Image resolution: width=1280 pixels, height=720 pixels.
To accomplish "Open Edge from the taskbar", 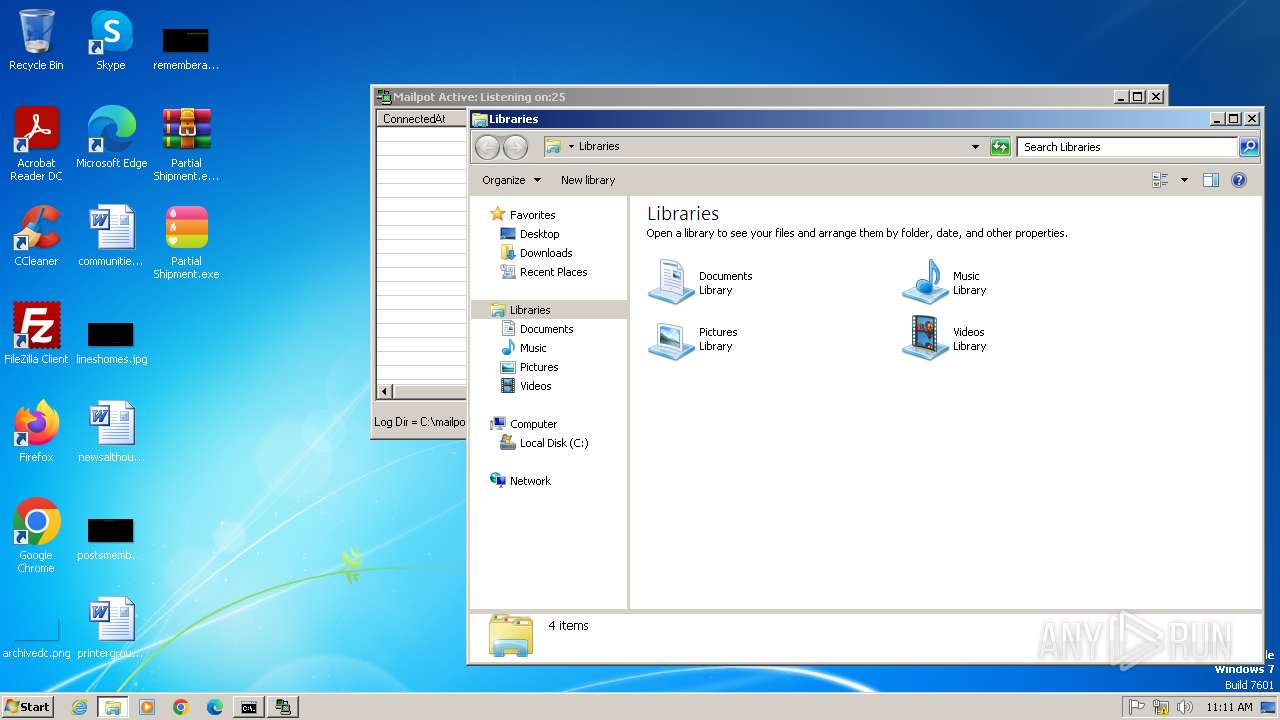I will click(x=215, y=707).
